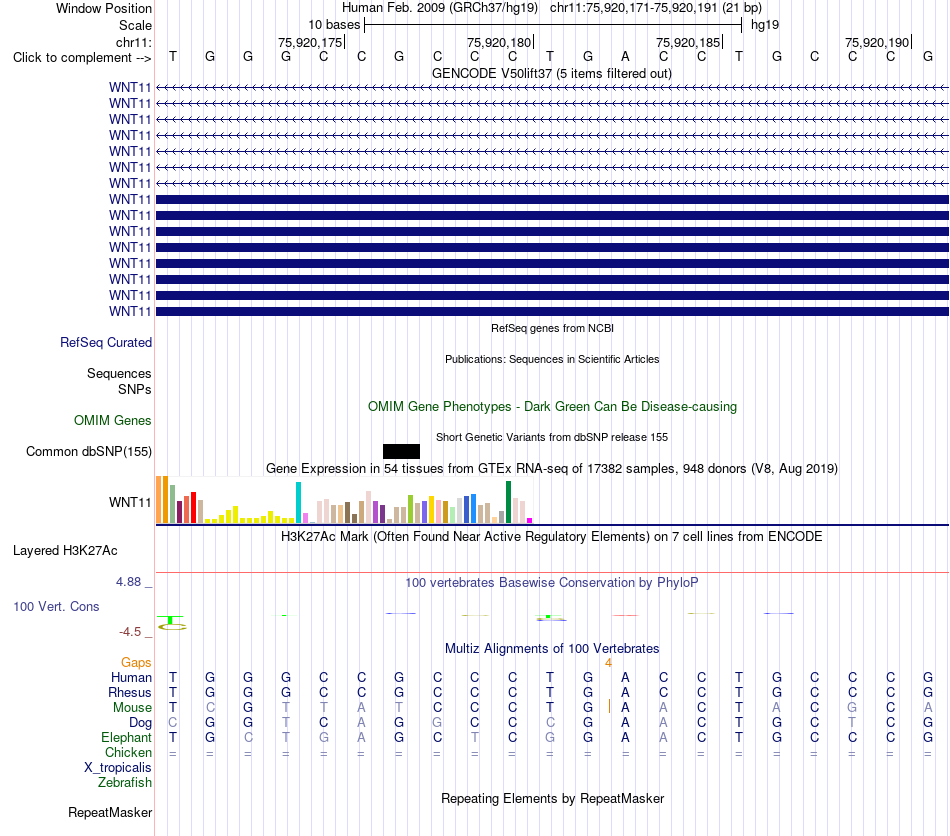Click the "100 Vert. Cons" track label
950x836 pixels.
click(x=56, y=606)
